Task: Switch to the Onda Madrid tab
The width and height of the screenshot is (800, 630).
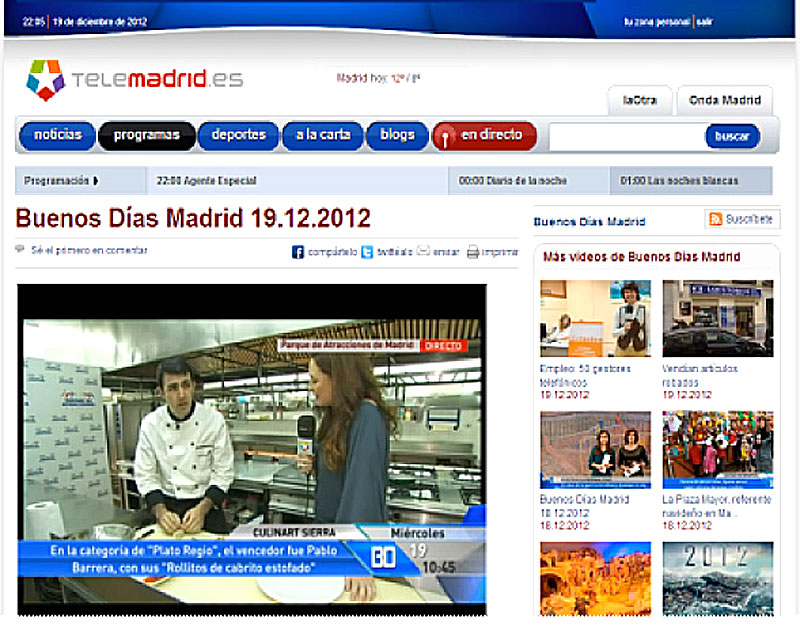Action: [x=725, y=100]
